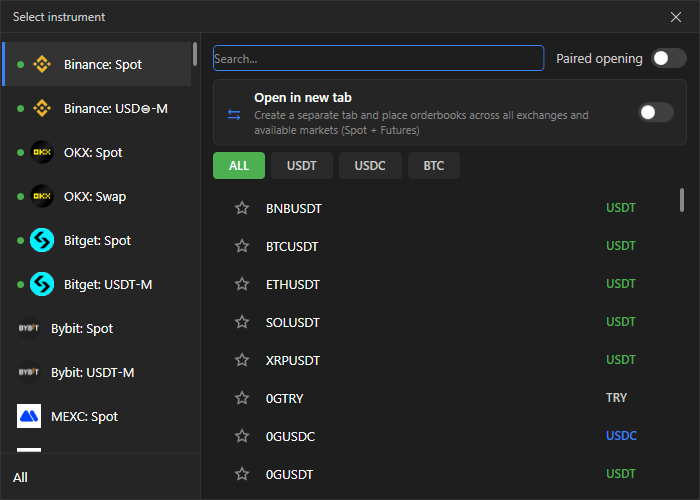Click the exchange list scrollbar thumb
Viewport: 700px width, 500px height.
point(195,54)
